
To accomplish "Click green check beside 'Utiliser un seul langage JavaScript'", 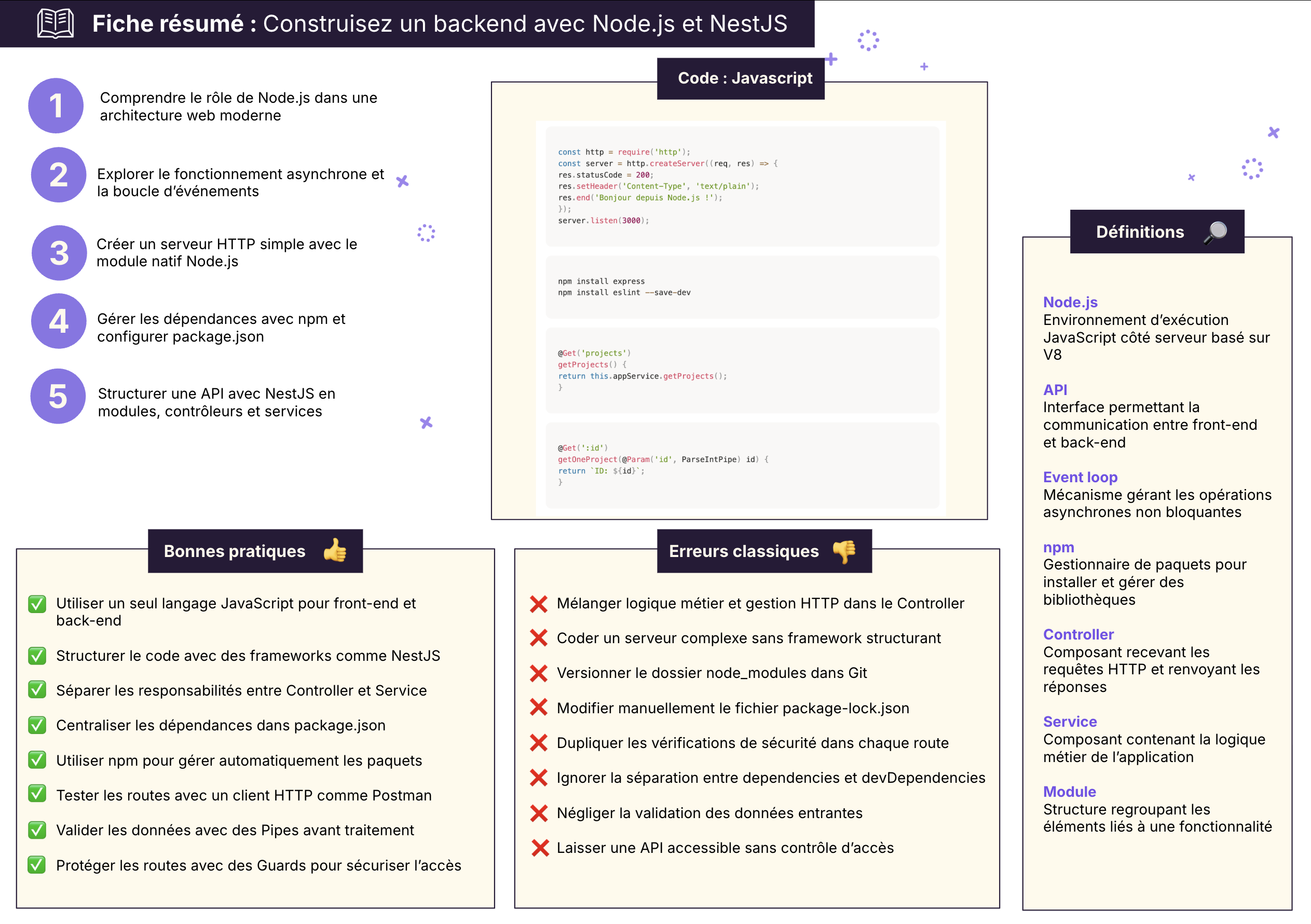I will click(37, 604).
